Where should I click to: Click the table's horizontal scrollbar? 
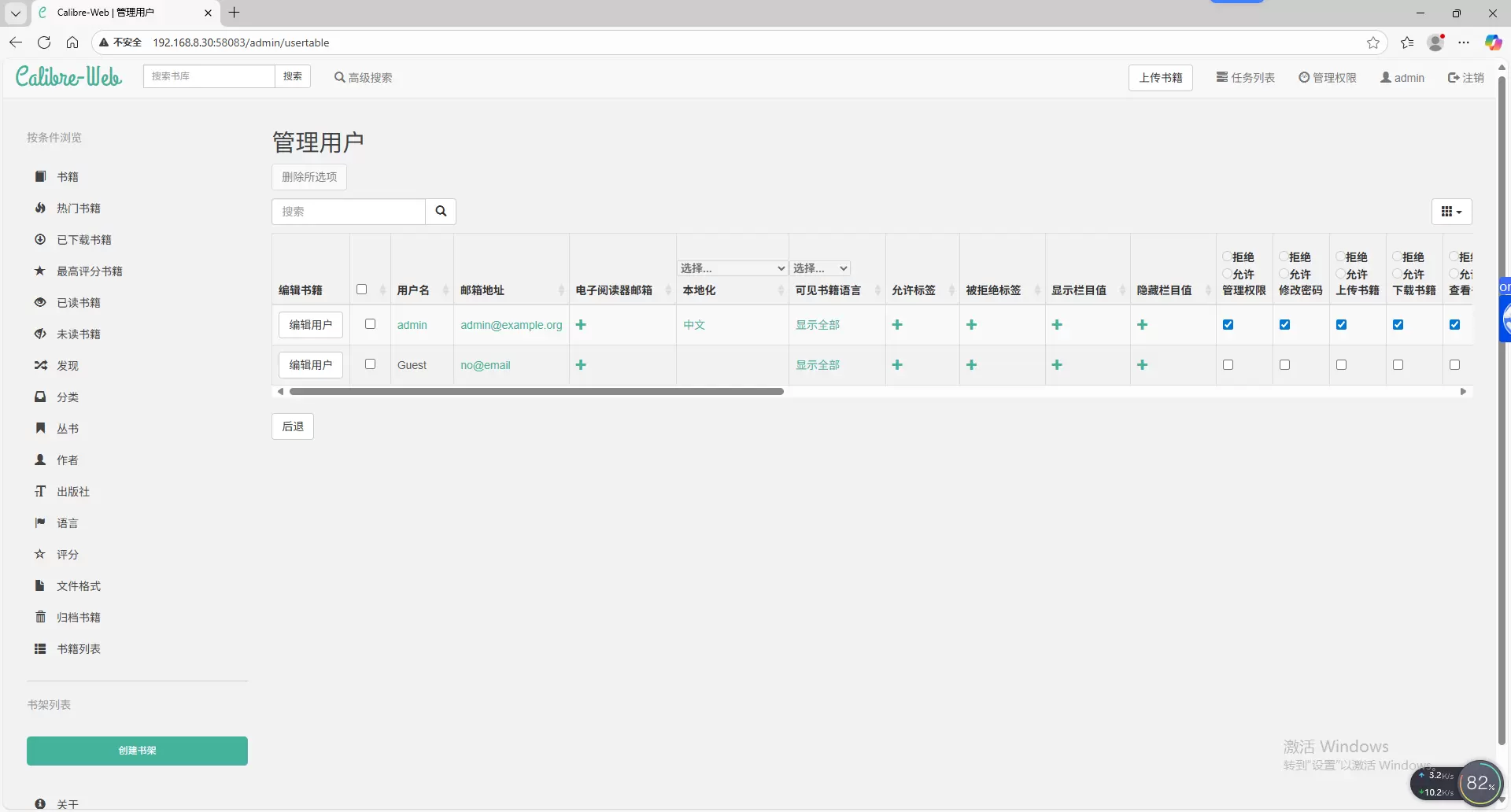tap(536, 391)
